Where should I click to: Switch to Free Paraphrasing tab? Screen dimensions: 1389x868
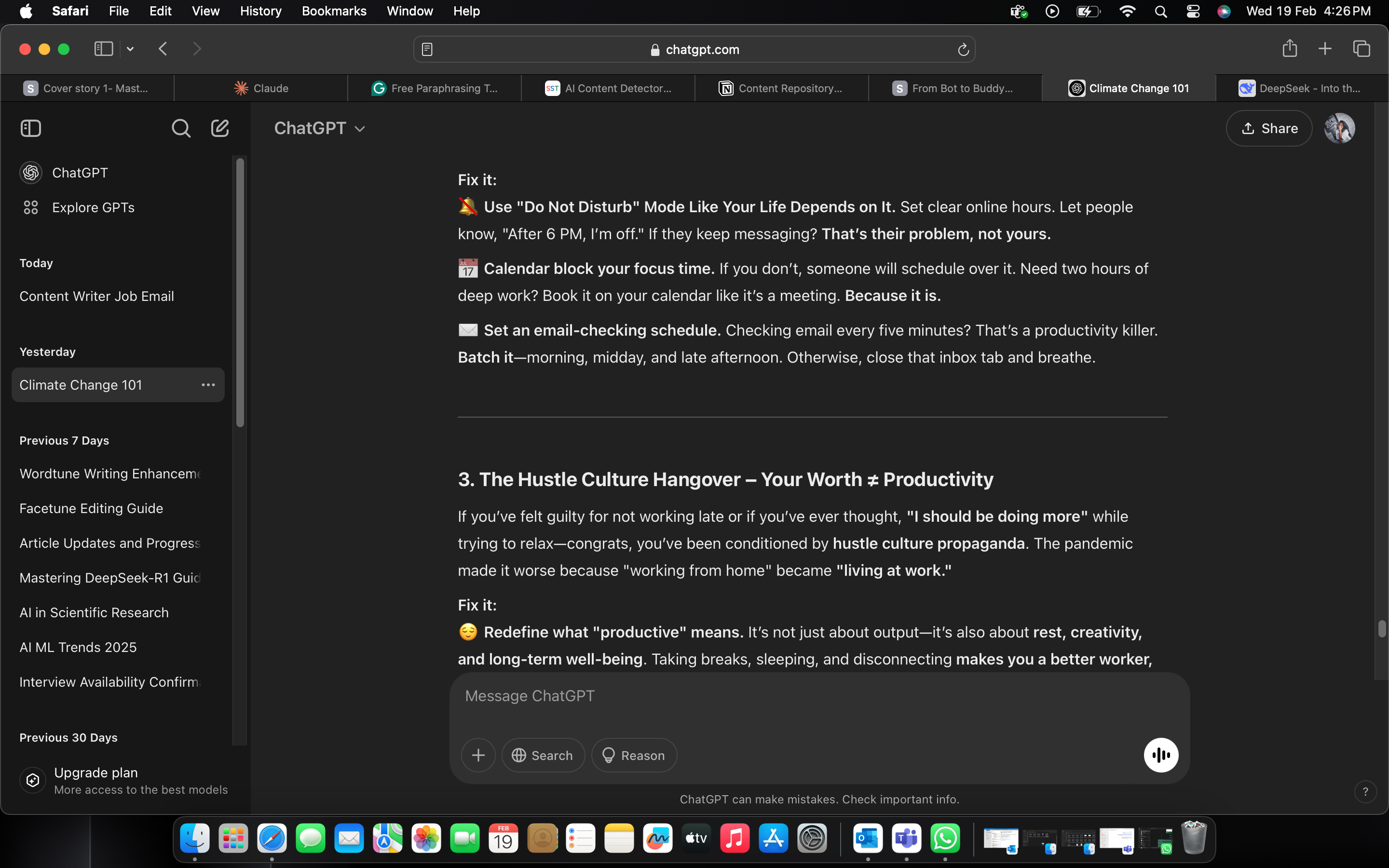coord(435,88)
